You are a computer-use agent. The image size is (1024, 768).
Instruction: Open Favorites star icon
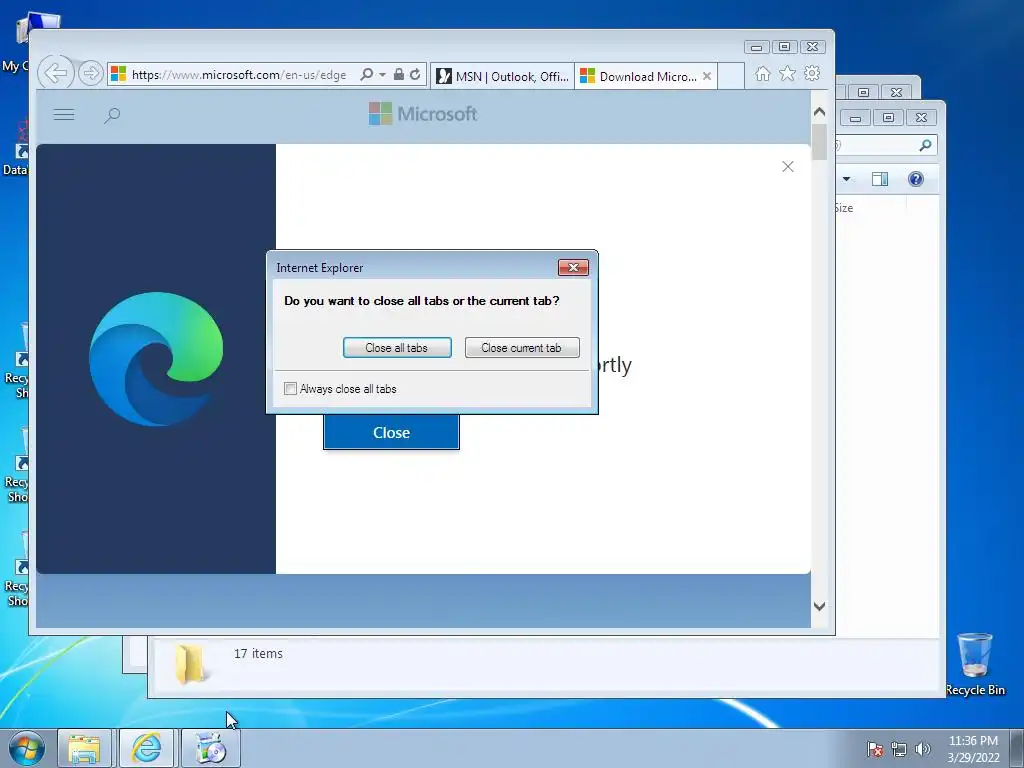[x=788, y=73]
